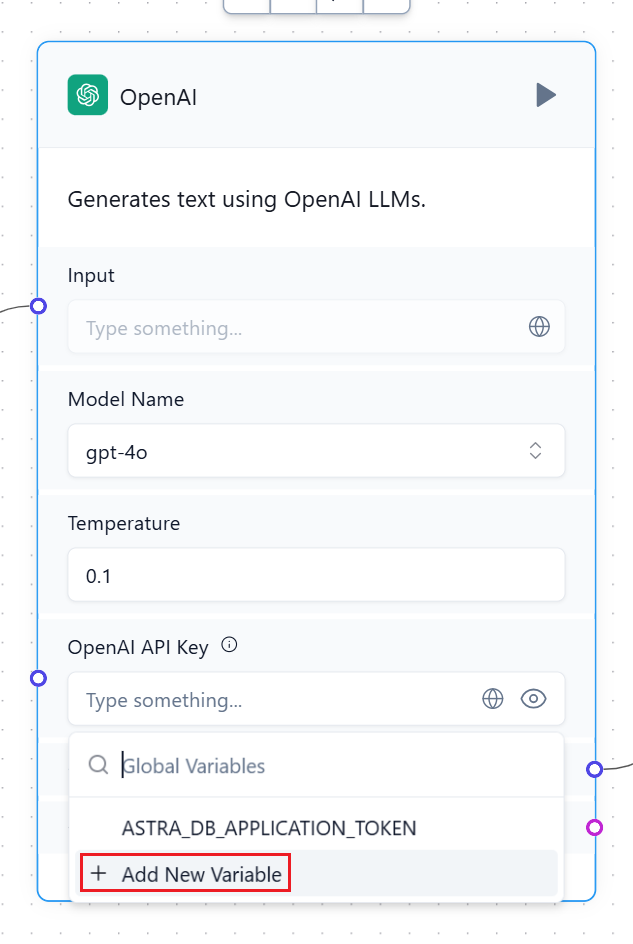Open the Model Name dropdown showing gpt-4o

click(316, 451)
